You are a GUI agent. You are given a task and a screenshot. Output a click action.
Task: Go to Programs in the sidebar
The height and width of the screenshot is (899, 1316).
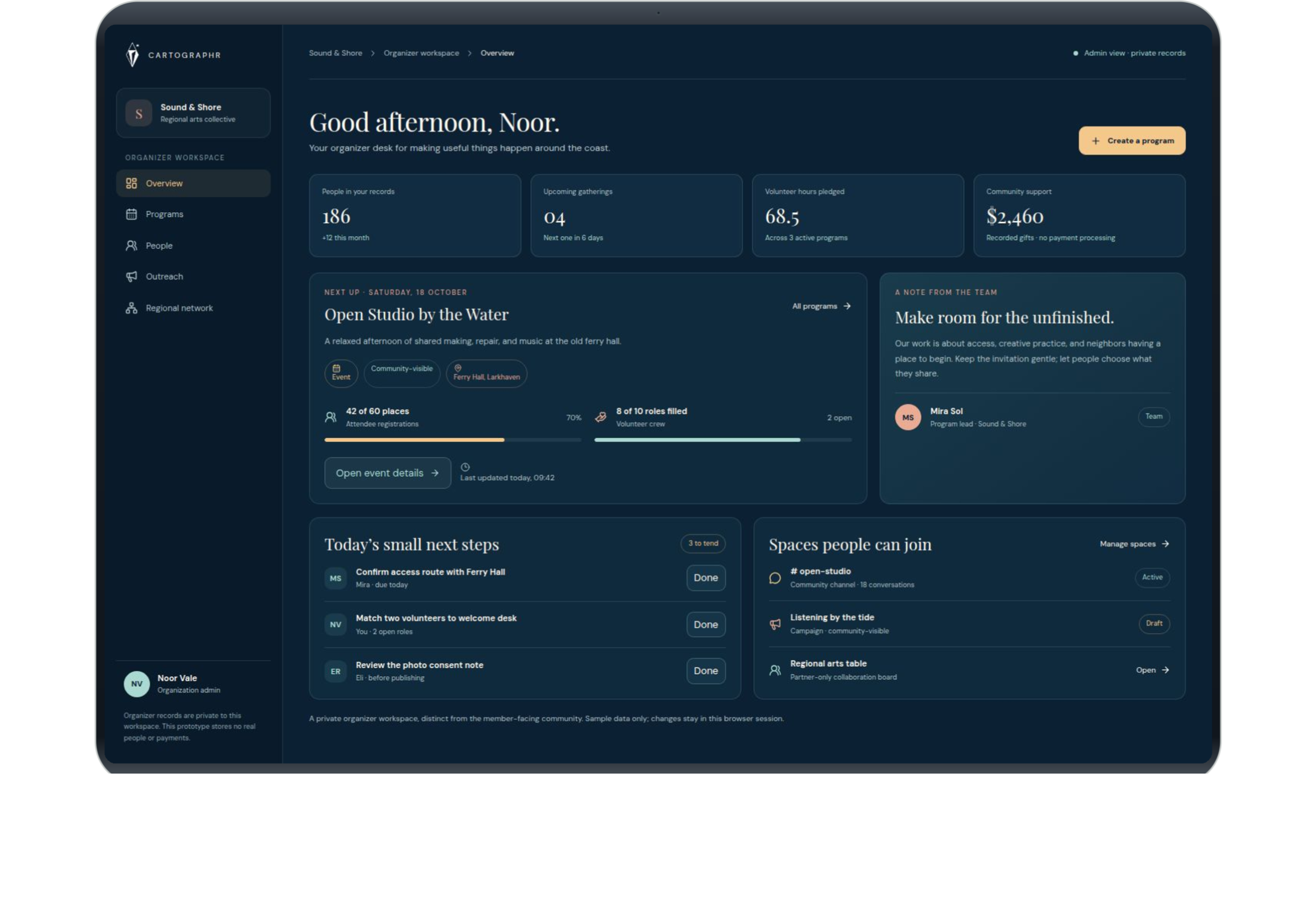tap(193, 214)
